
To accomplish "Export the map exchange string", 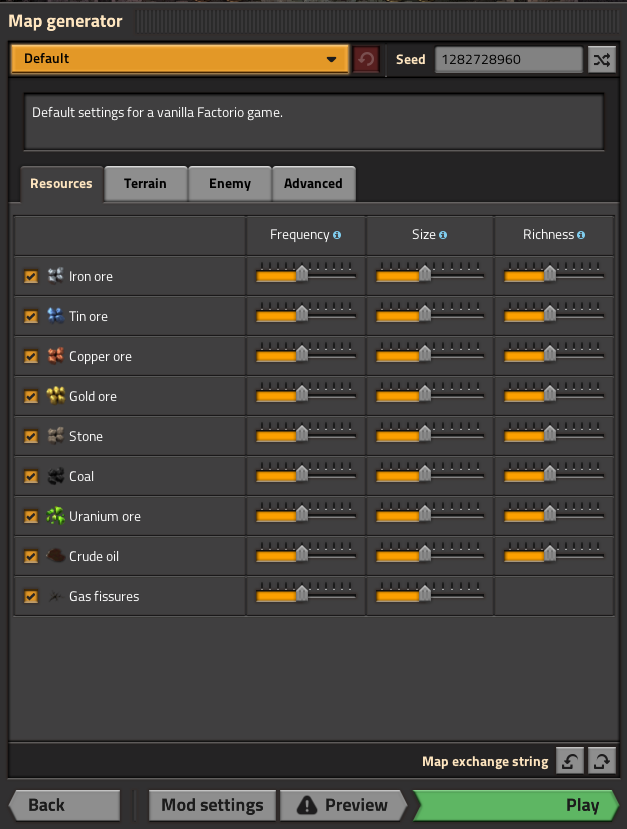I will point(602,761).
